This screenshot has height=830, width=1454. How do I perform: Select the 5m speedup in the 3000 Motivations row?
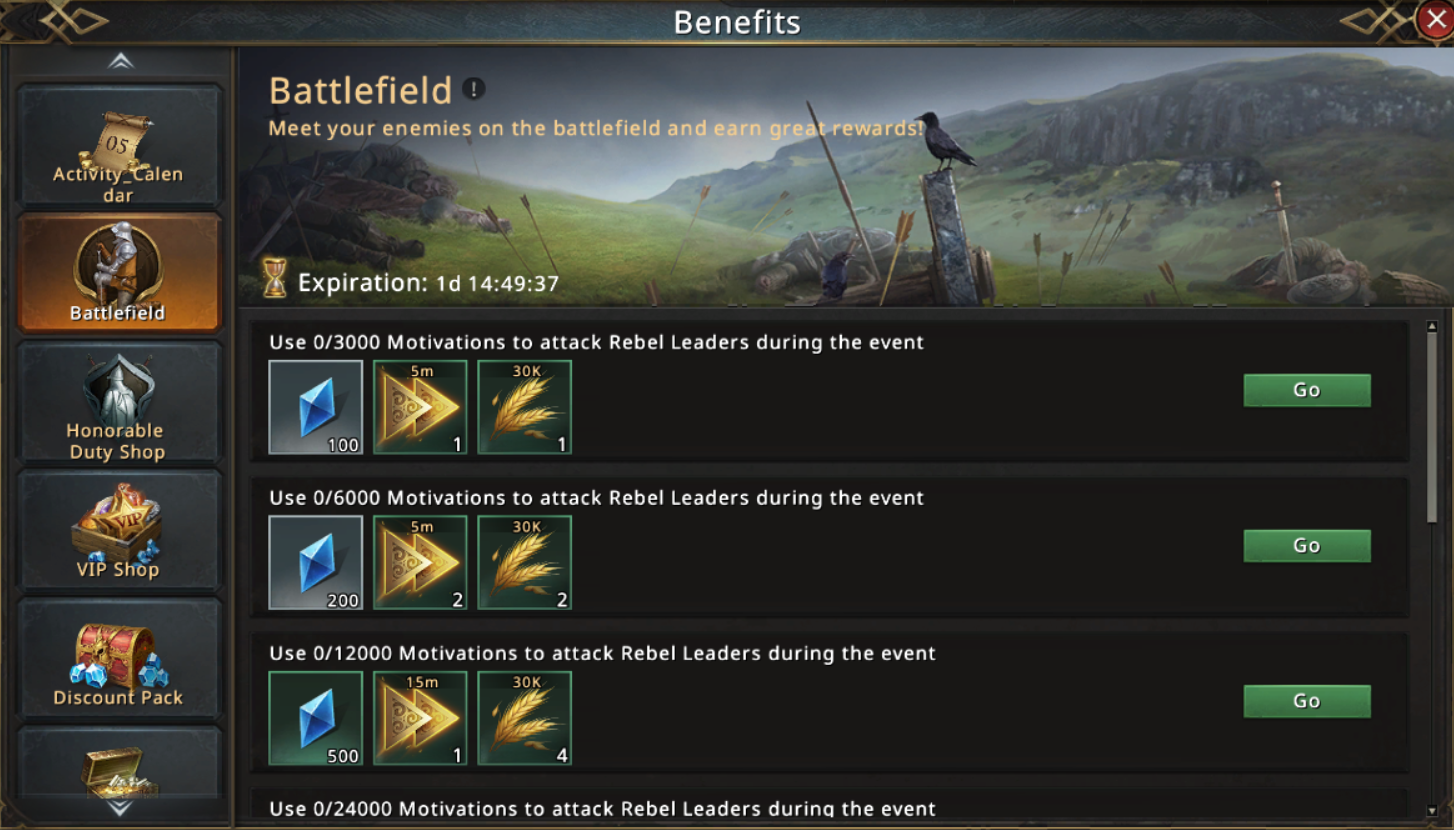(420, 407)
